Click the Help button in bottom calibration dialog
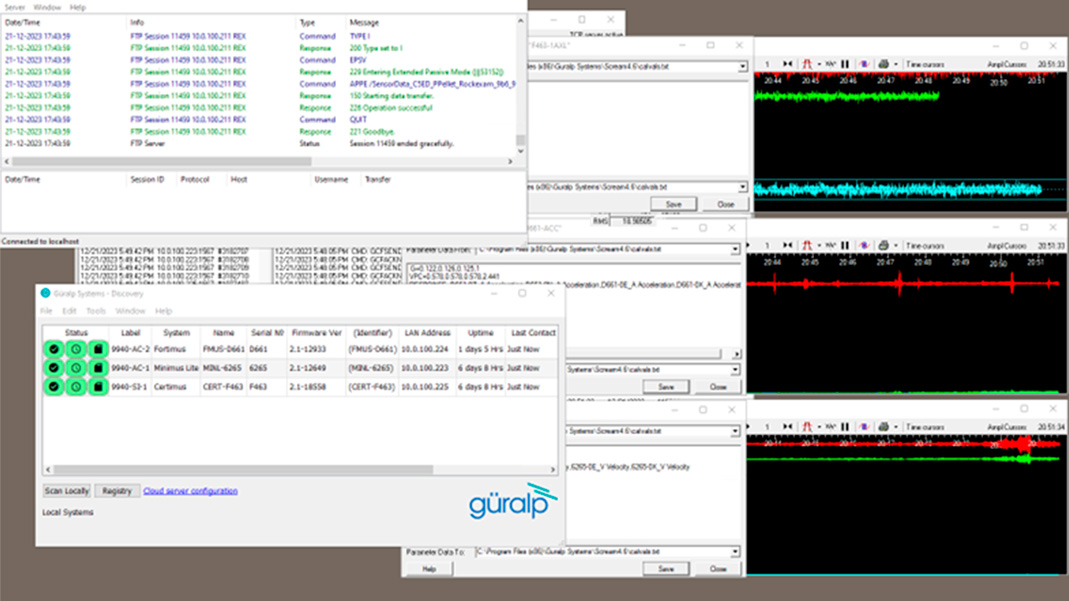This screenshot has width=1069, height=601. click(429, 568)
